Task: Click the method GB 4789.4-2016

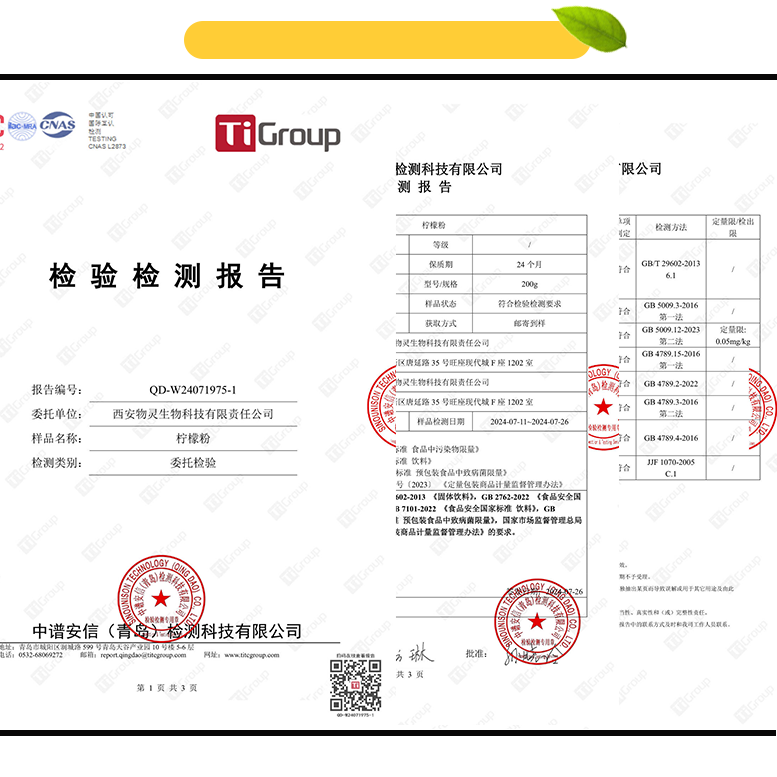Action: click(671, 438)
